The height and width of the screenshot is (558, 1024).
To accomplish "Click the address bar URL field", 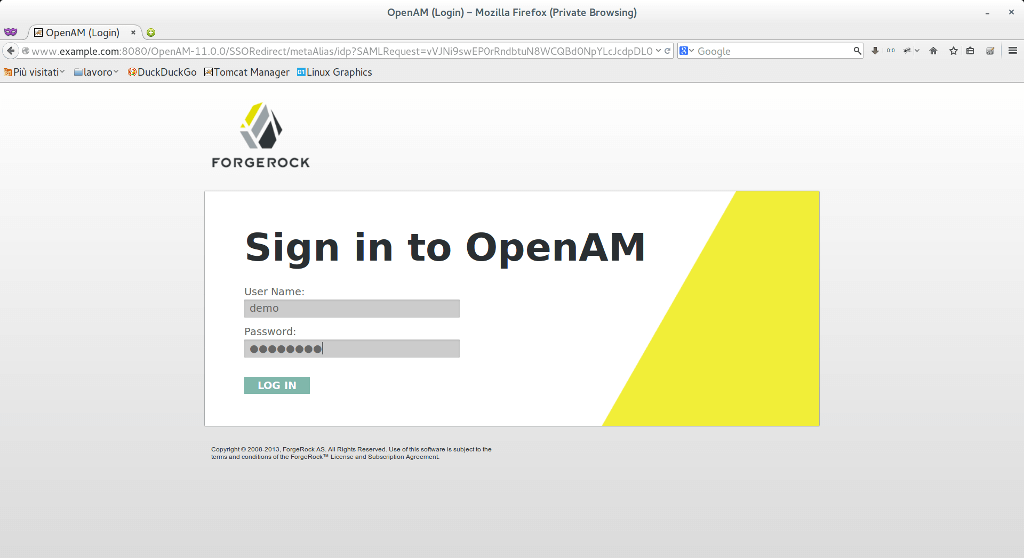I will pyautogui.click(x=342, y=51).
